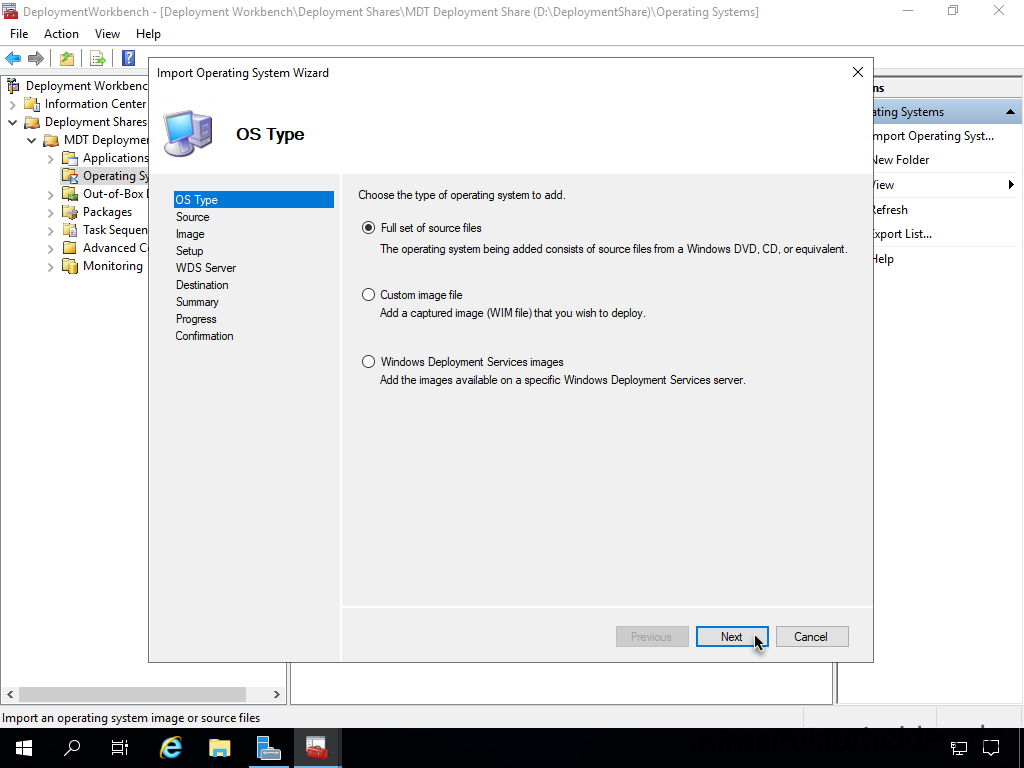Click the tree pane scroll left arrow
Viewport: 1024px width, 768px height.
tap(10, 694)
